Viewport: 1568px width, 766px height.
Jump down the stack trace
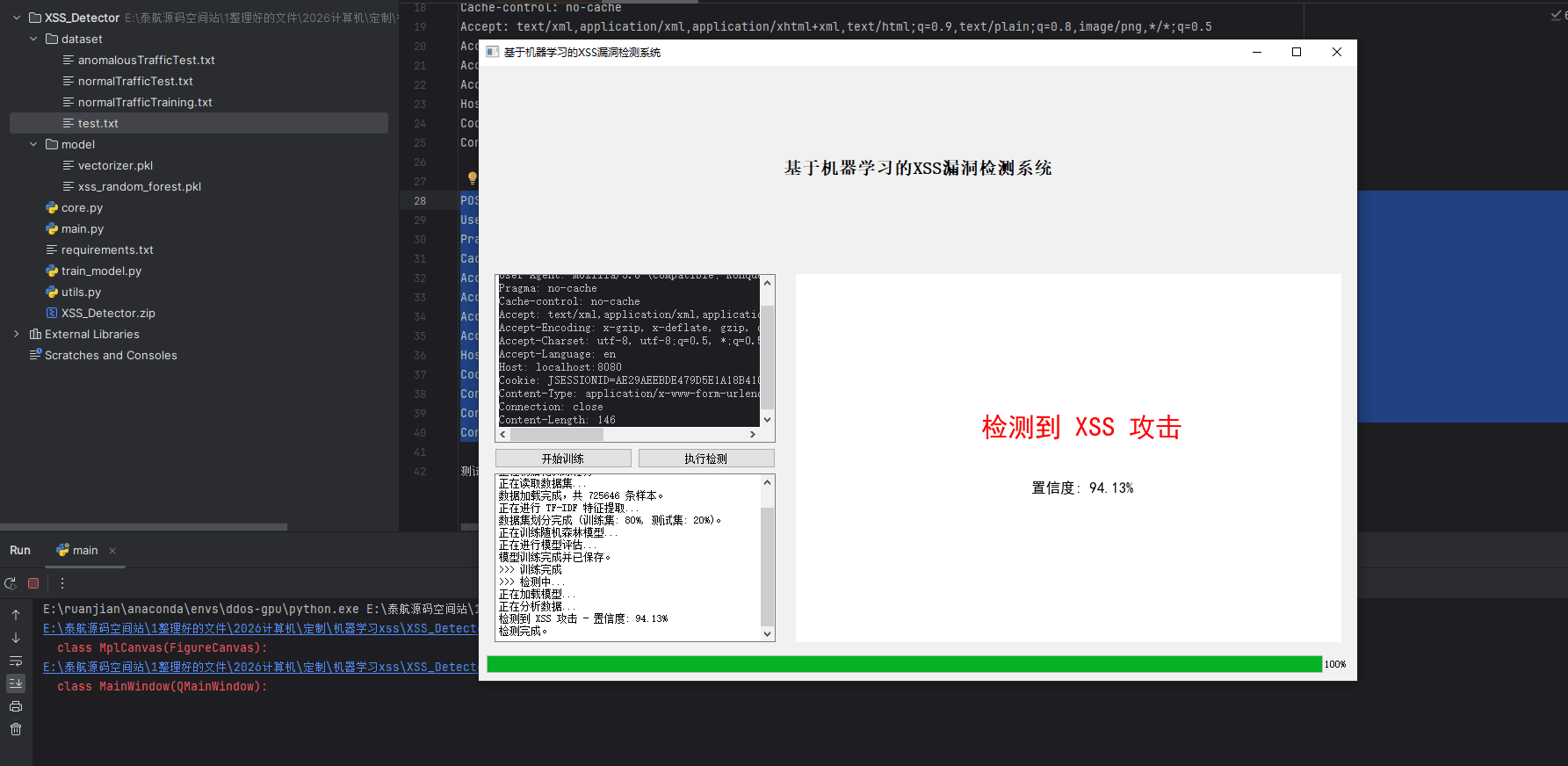[x=16, y=638]
